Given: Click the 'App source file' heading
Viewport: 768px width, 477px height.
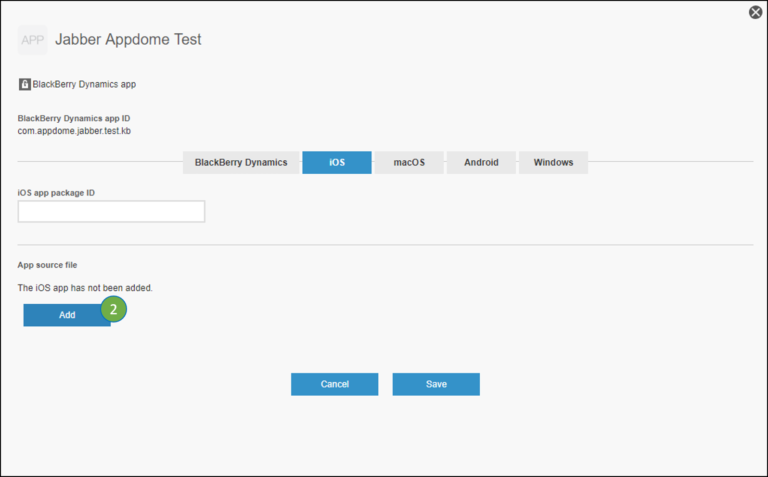Looking at the screenshot, I should tap(47, 265).
